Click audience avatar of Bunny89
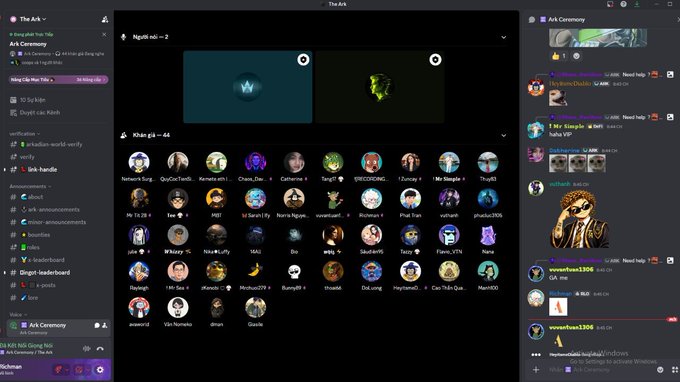The width and height of the screenshot is (680, 382). (294, 271)
